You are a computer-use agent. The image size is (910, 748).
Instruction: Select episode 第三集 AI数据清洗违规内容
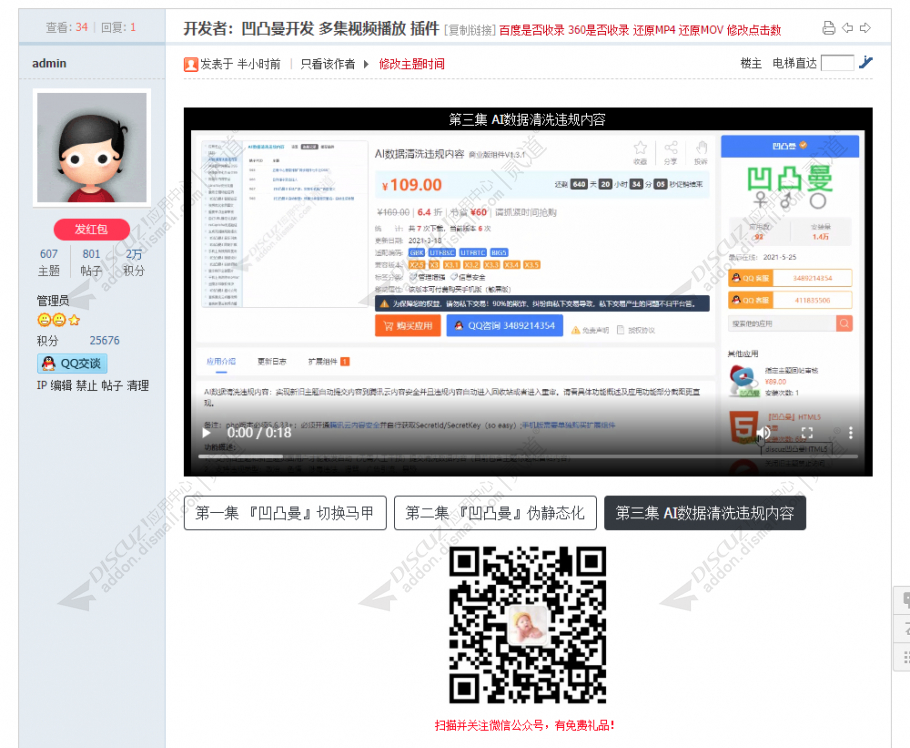(705, 513)
